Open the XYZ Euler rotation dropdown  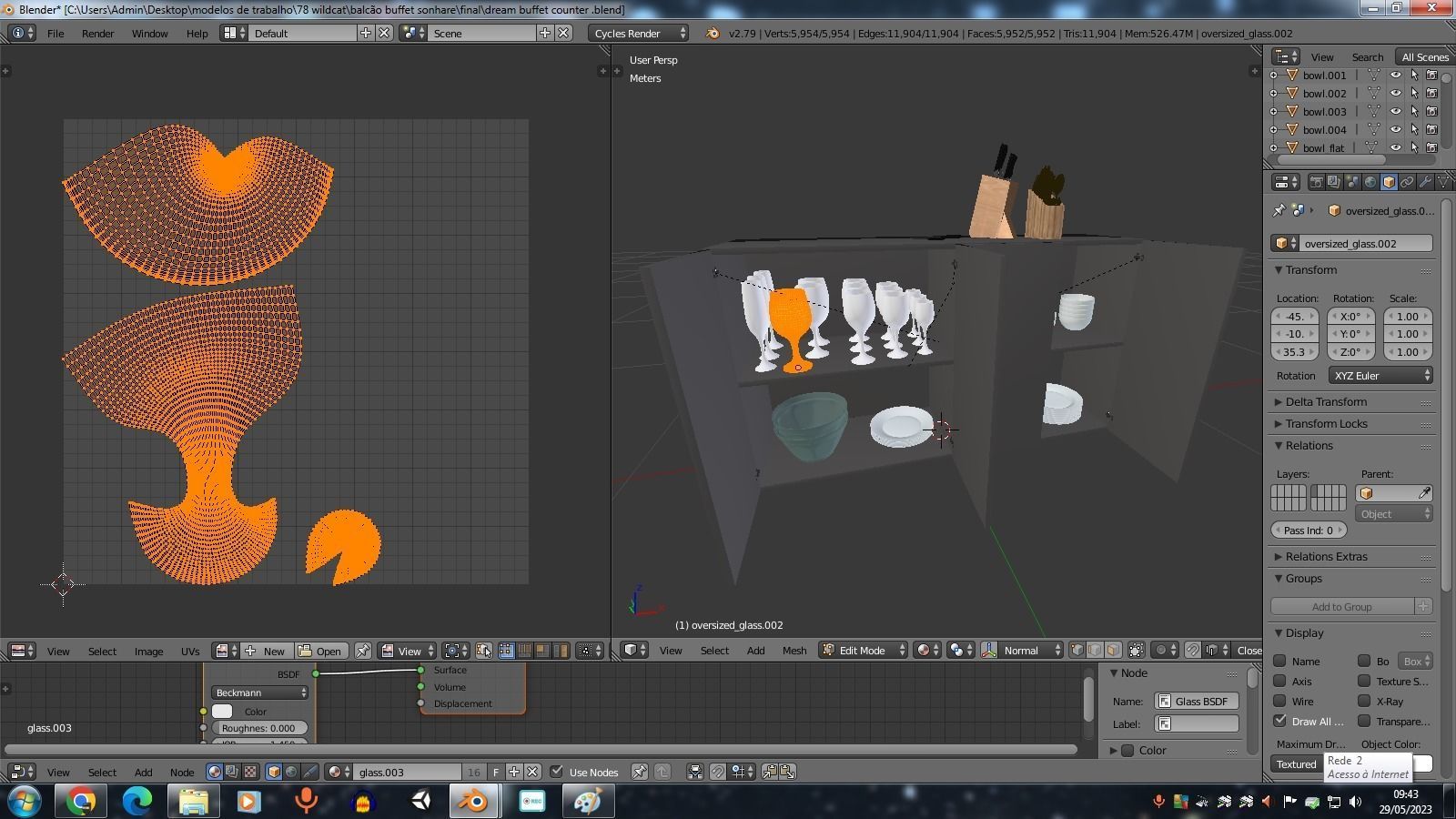(1380, 376)
